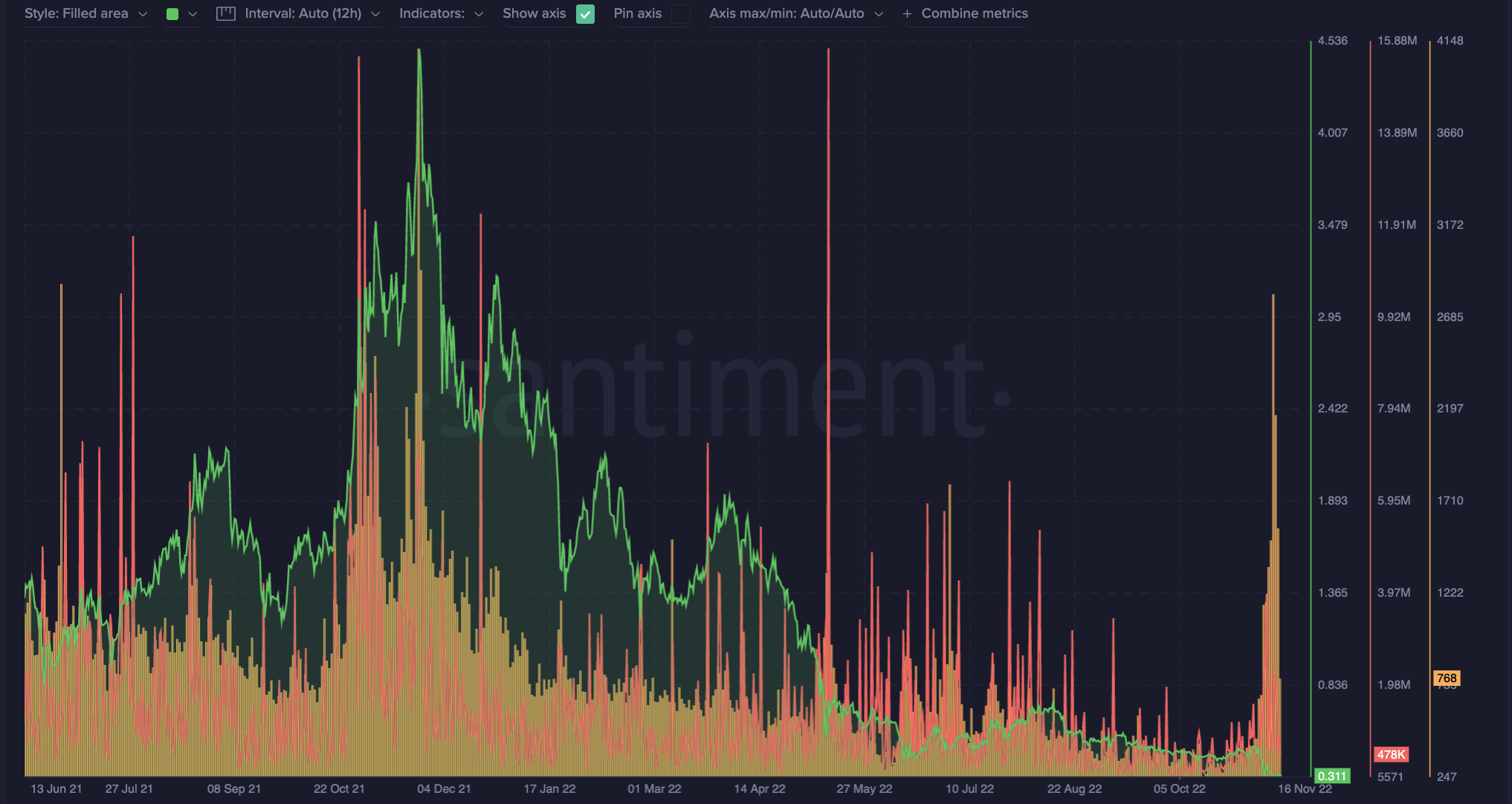
Task: Click the Combine metrics button
Action: click(965, 13)
